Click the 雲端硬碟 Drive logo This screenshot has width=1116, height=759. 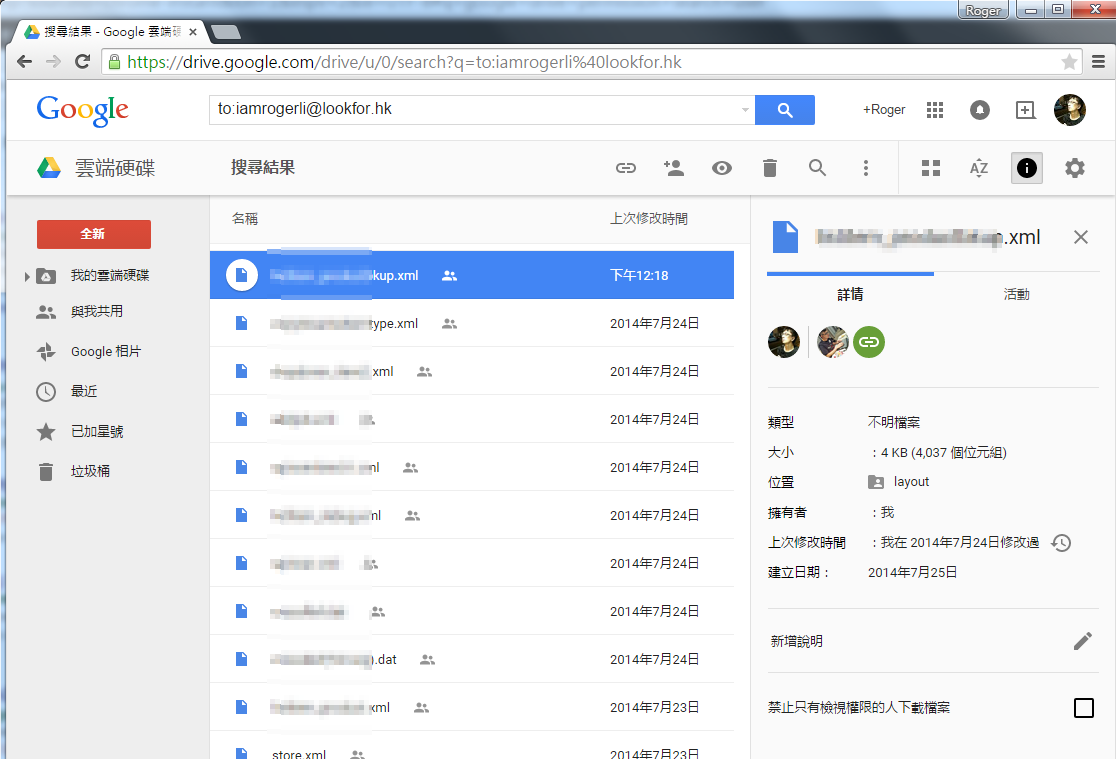[95, 168]
